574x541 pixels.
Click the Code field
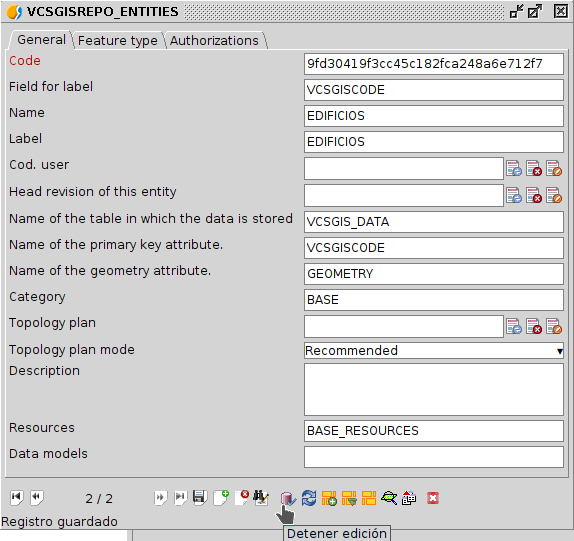pos(434,64)
